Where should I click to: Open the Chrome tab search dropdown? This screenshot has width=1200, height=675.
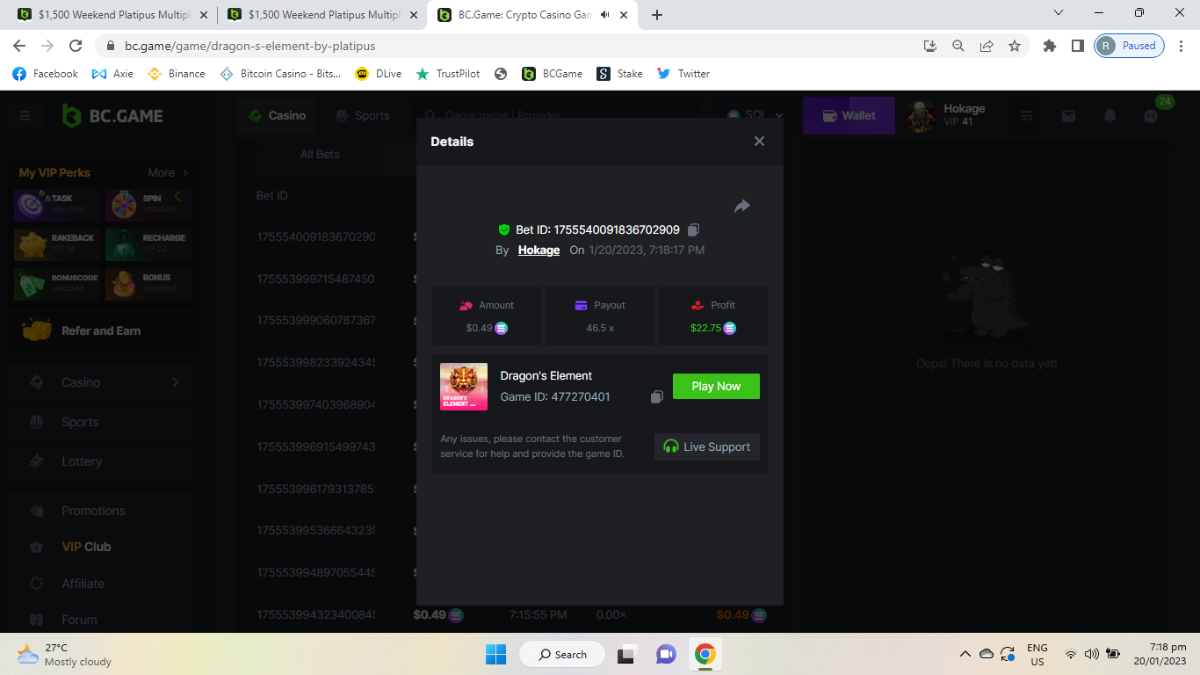pos(1059,13)
